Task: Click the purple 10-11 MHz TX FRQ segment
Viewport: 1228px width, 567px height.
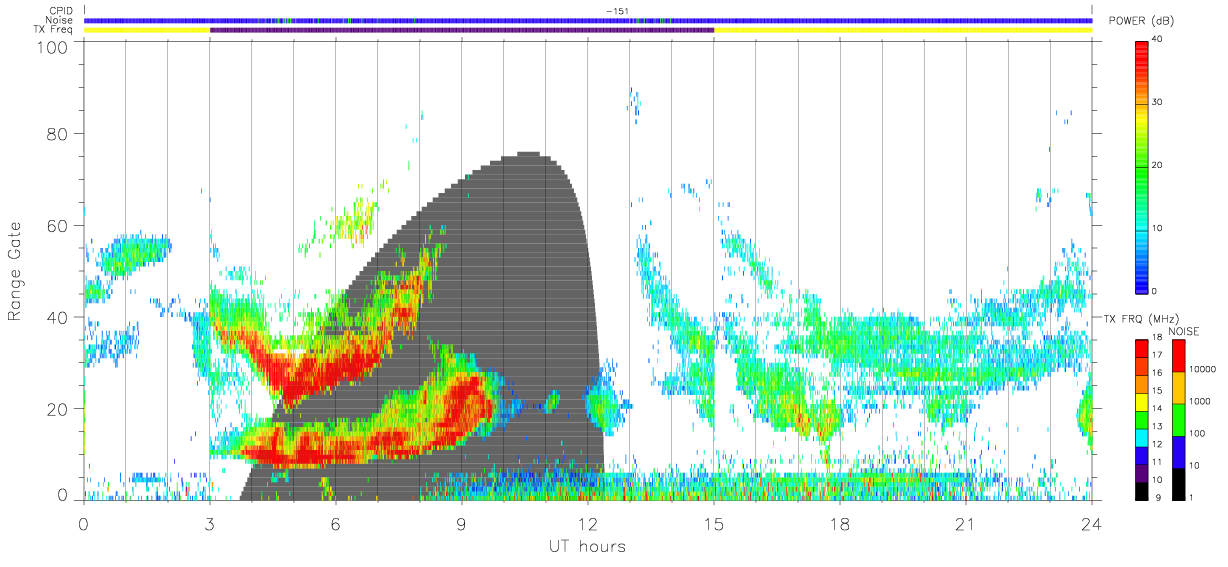Action: [x=1141, y=472]
